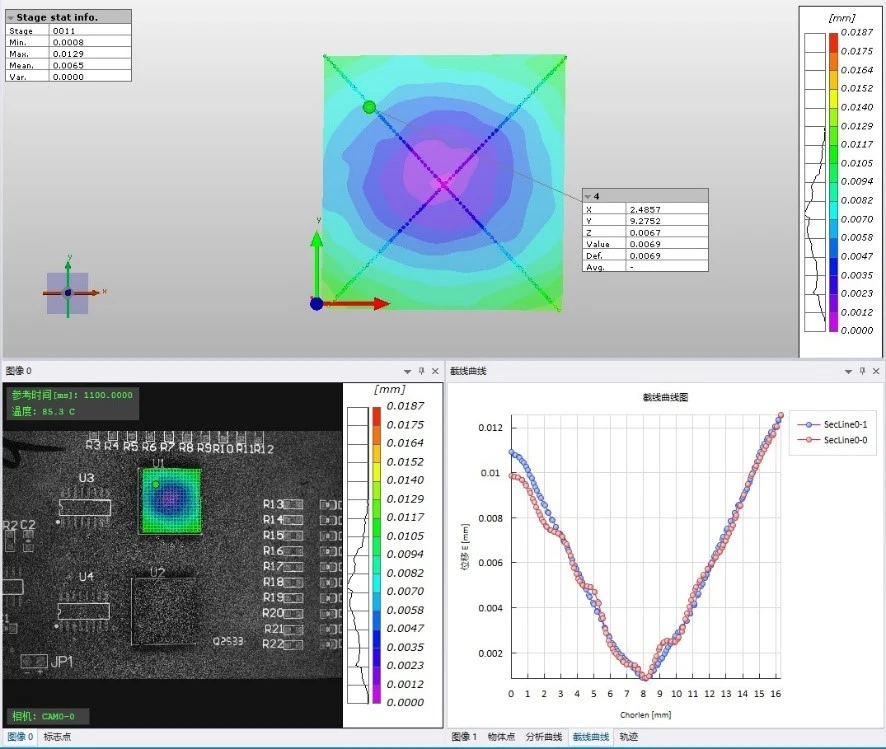This screenshot has height=749, width=886.
Task: Toggle SecLine0-0 legend entry
Action: point(832,439)
